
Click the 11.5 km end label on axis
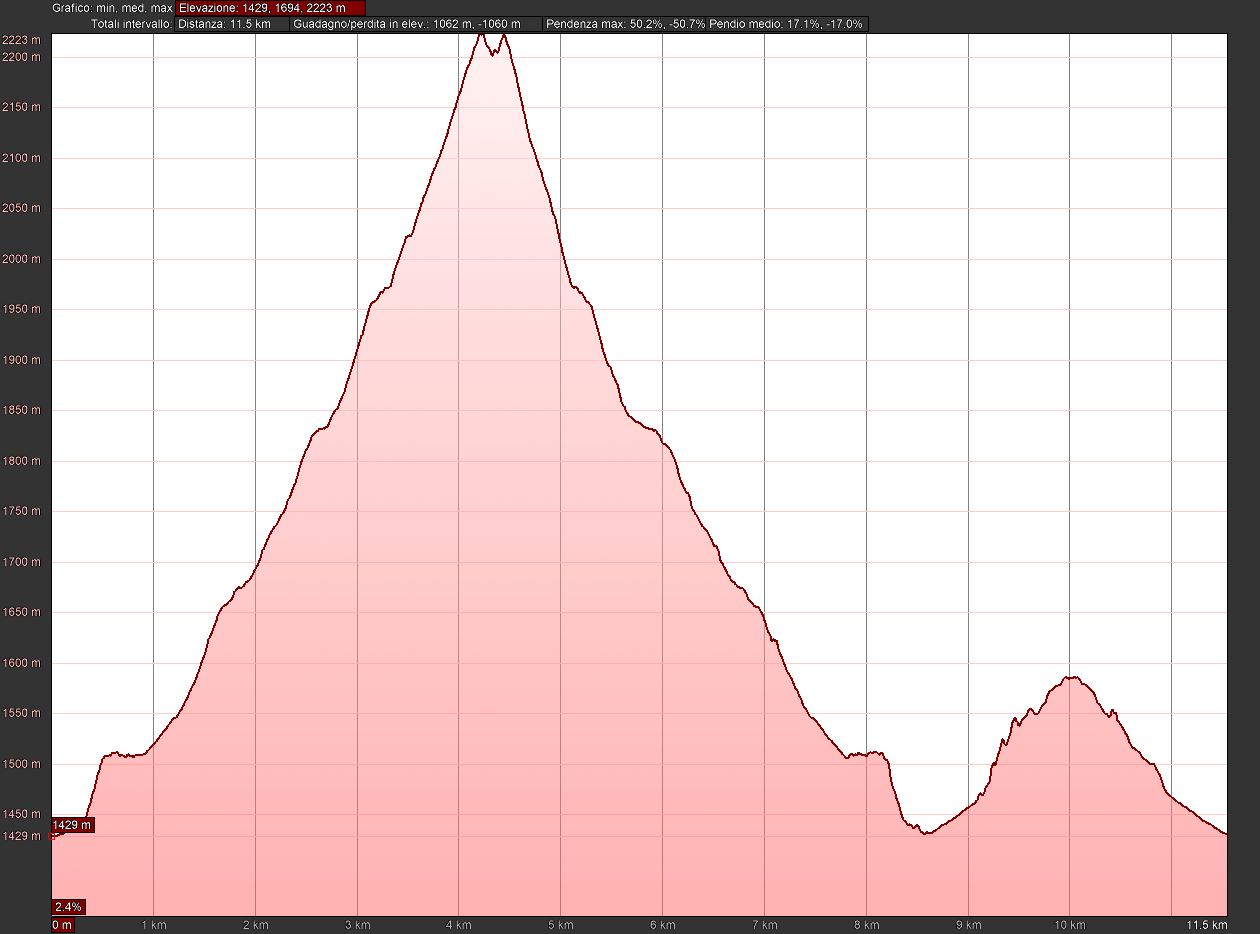pyautogui.click(x=1211, y=925)
